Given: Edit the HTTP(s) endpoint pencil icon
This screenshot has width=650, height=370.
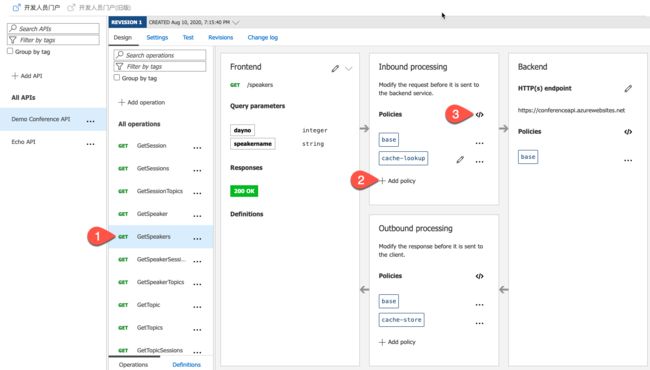Looking at the screenshot, I should click(628, 88).
